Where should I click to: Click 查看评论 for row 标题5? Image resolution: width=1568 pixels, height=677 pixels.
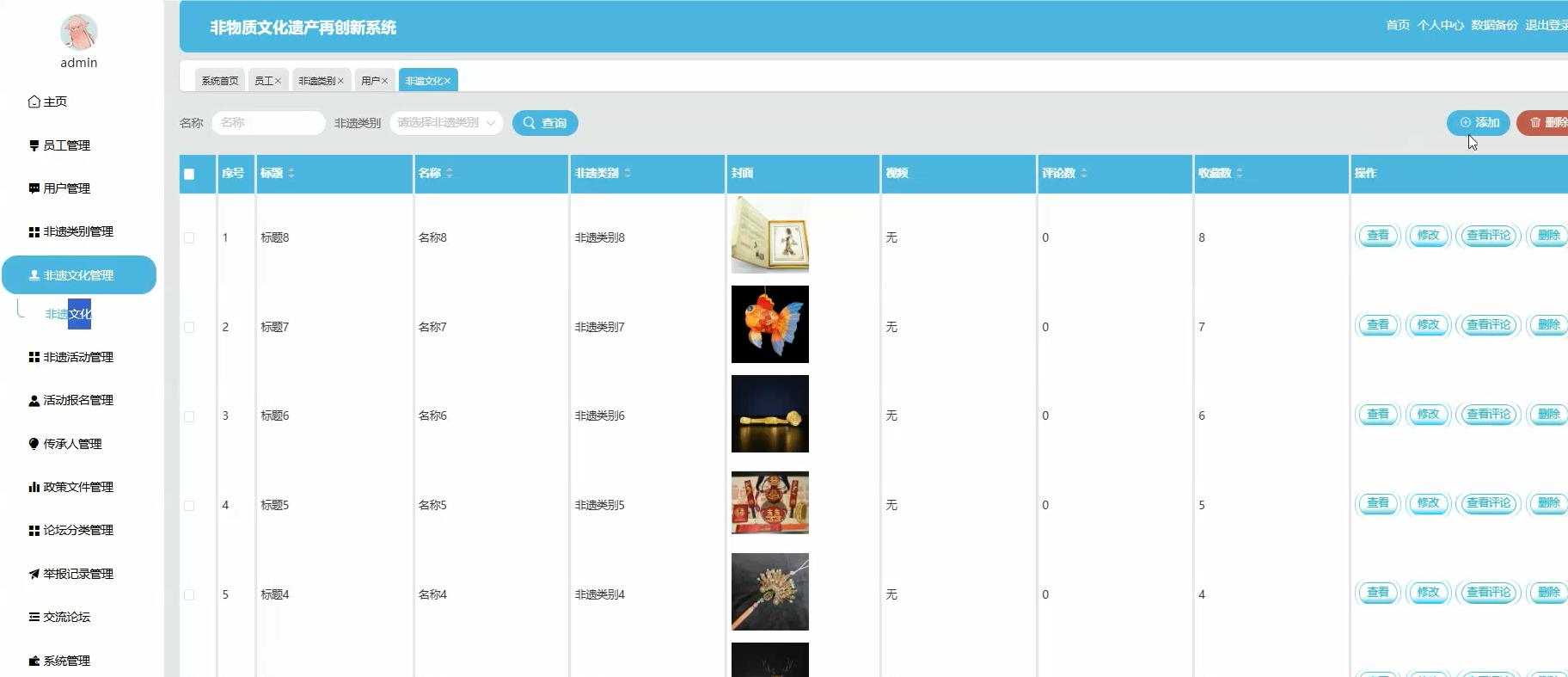(1489, 503)
